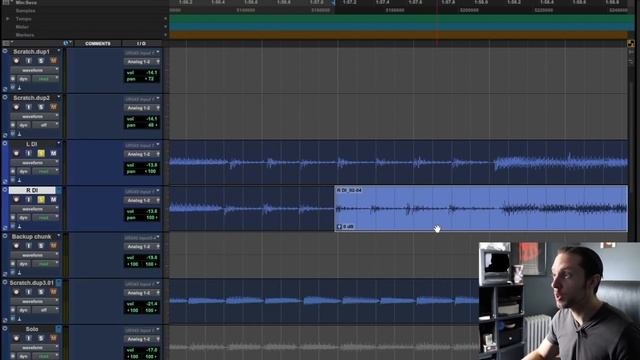Click the COMMENTS column header
Image resolution: width=640 pixels, height=360 pixels.
tap(98, 43)
